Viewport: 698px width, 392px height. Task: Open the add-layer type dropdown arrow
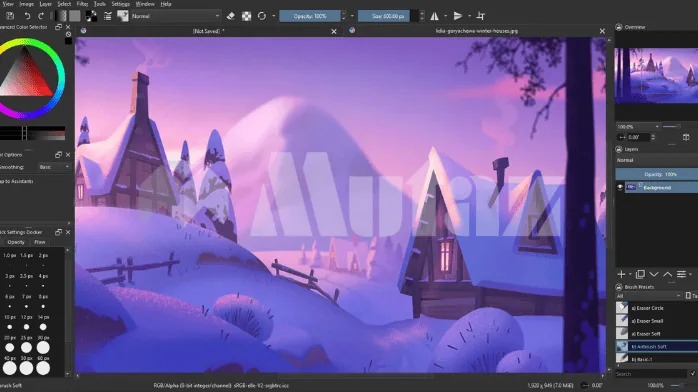[x=630, y=274]
